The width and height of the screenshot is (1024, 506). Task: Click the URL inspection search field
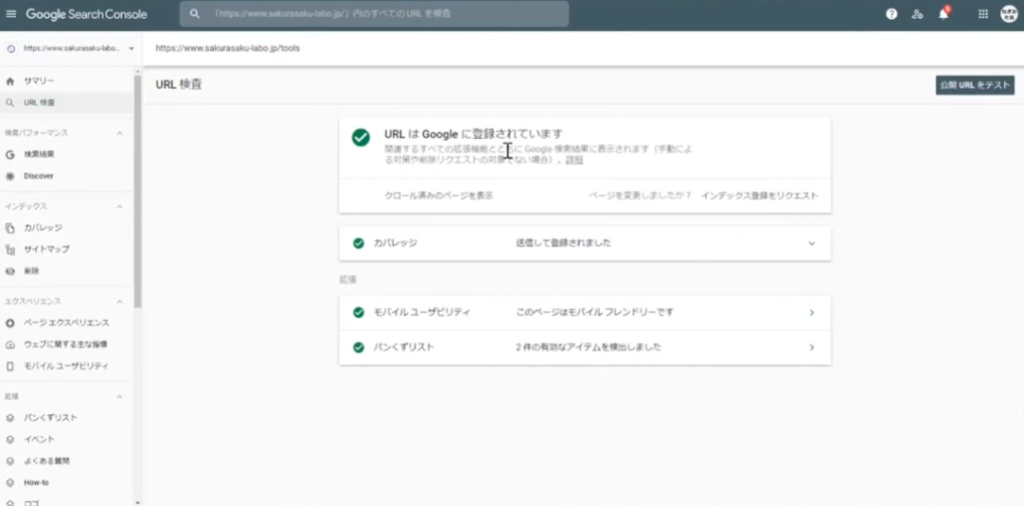pos(374,14)
